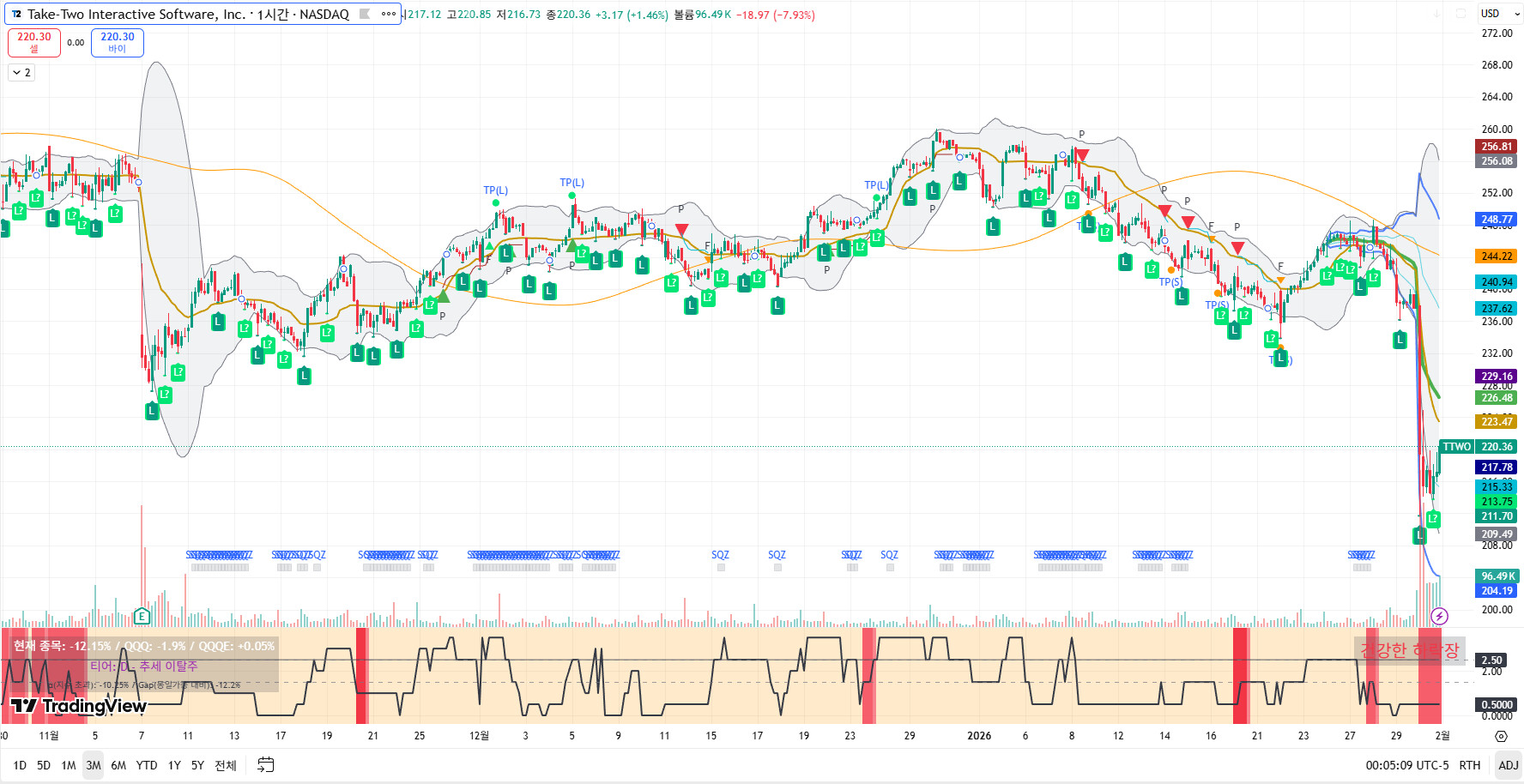Switch to the 1Y time range
Image resolution: width=1524 pixels, height=784 pixels.
[x=174, y=765]
